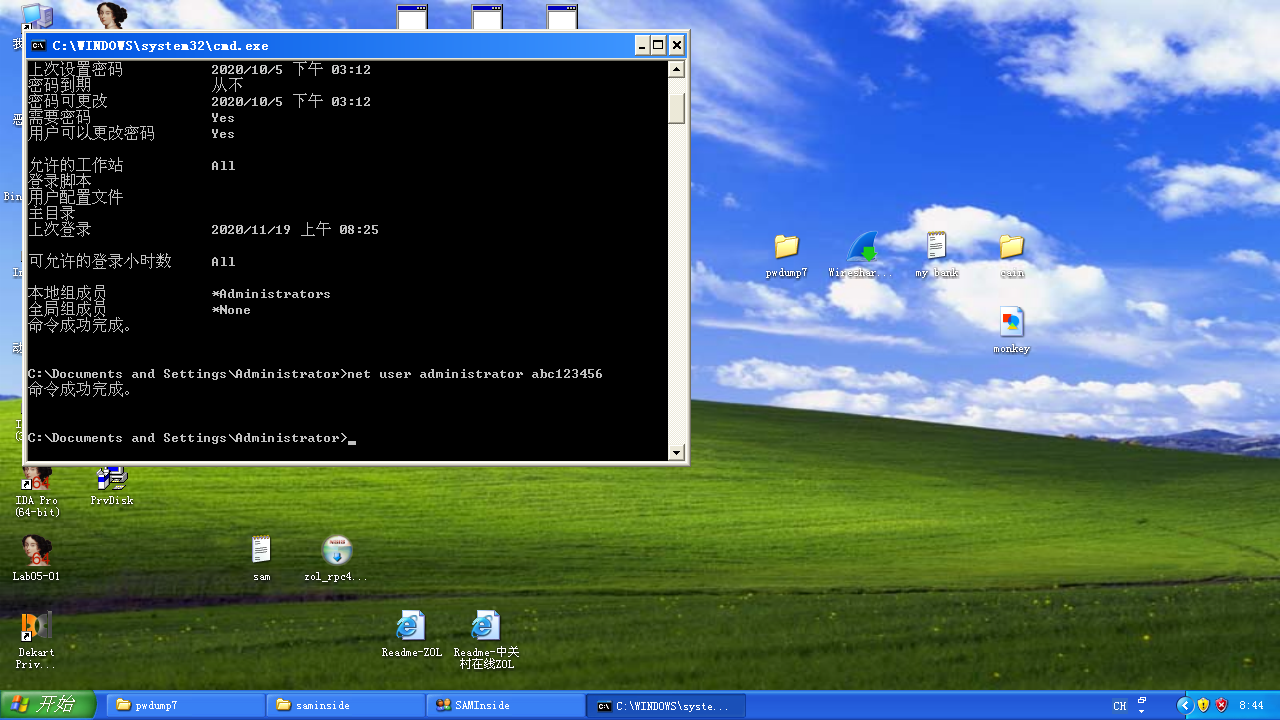
Task: Click the red security alert shield tray icon
Action: click(x=1221, y=705)
